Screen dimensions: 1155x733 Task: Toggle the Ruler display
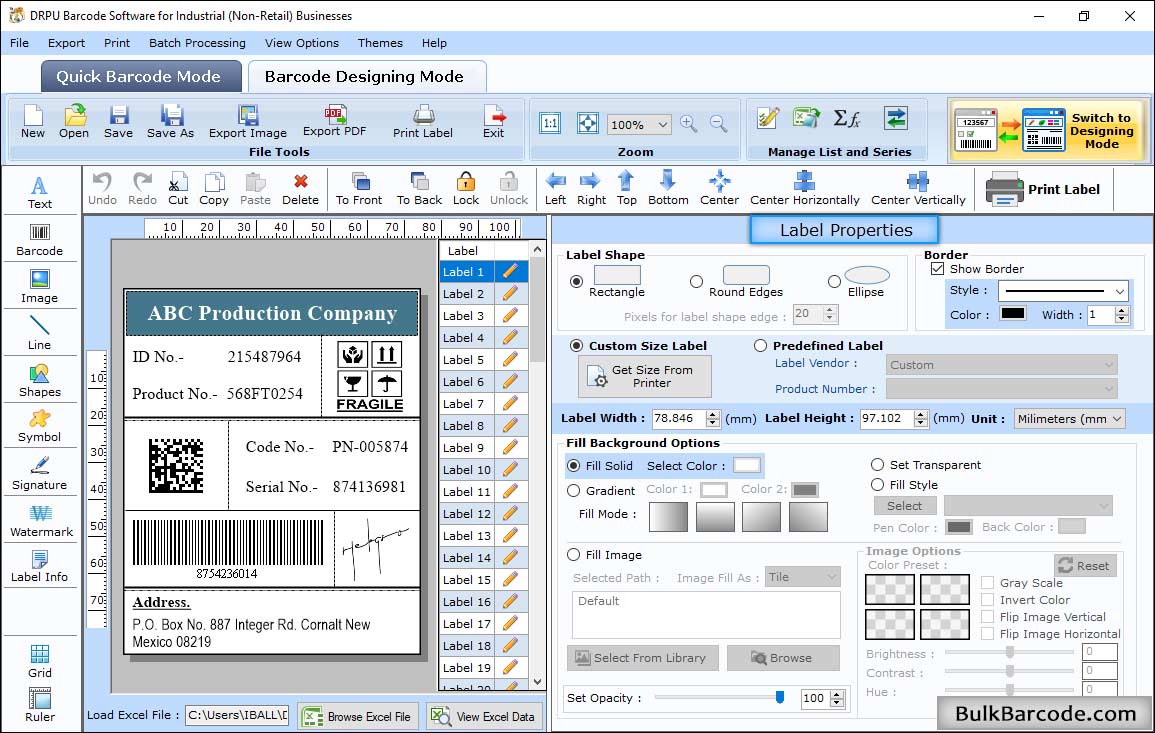[x=40, y=705]
